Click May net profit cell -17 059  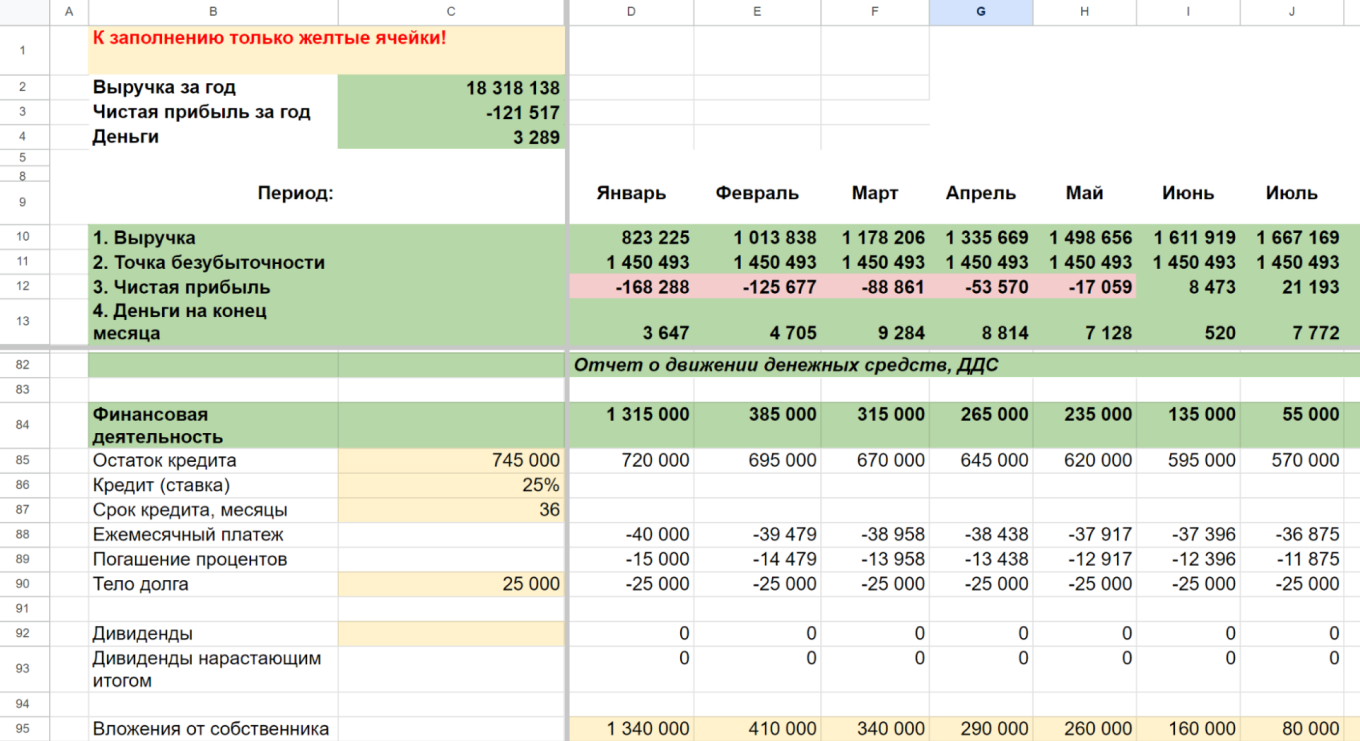tap(1084, 287)
